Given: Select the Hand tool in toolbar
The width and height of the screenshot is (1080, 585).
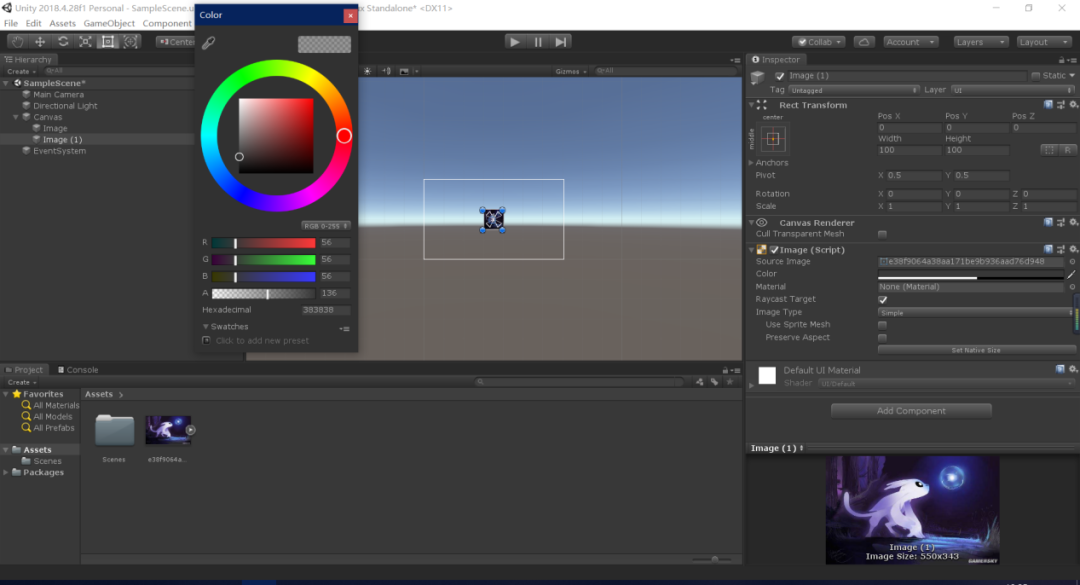Looking at the screenshot, I should tap(17, 42).
